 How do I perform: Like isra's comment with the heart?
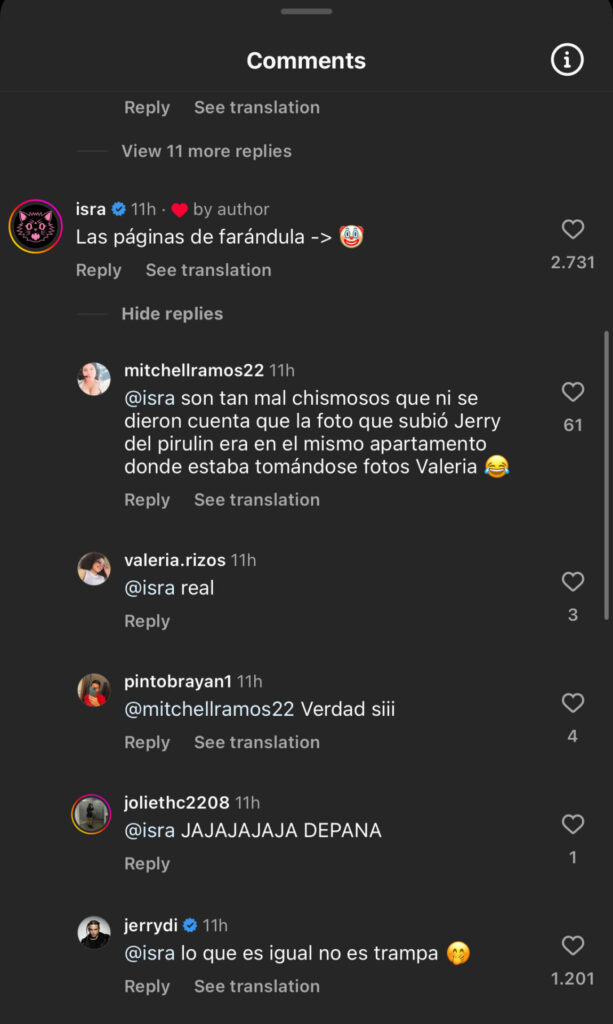pos(573,230)
